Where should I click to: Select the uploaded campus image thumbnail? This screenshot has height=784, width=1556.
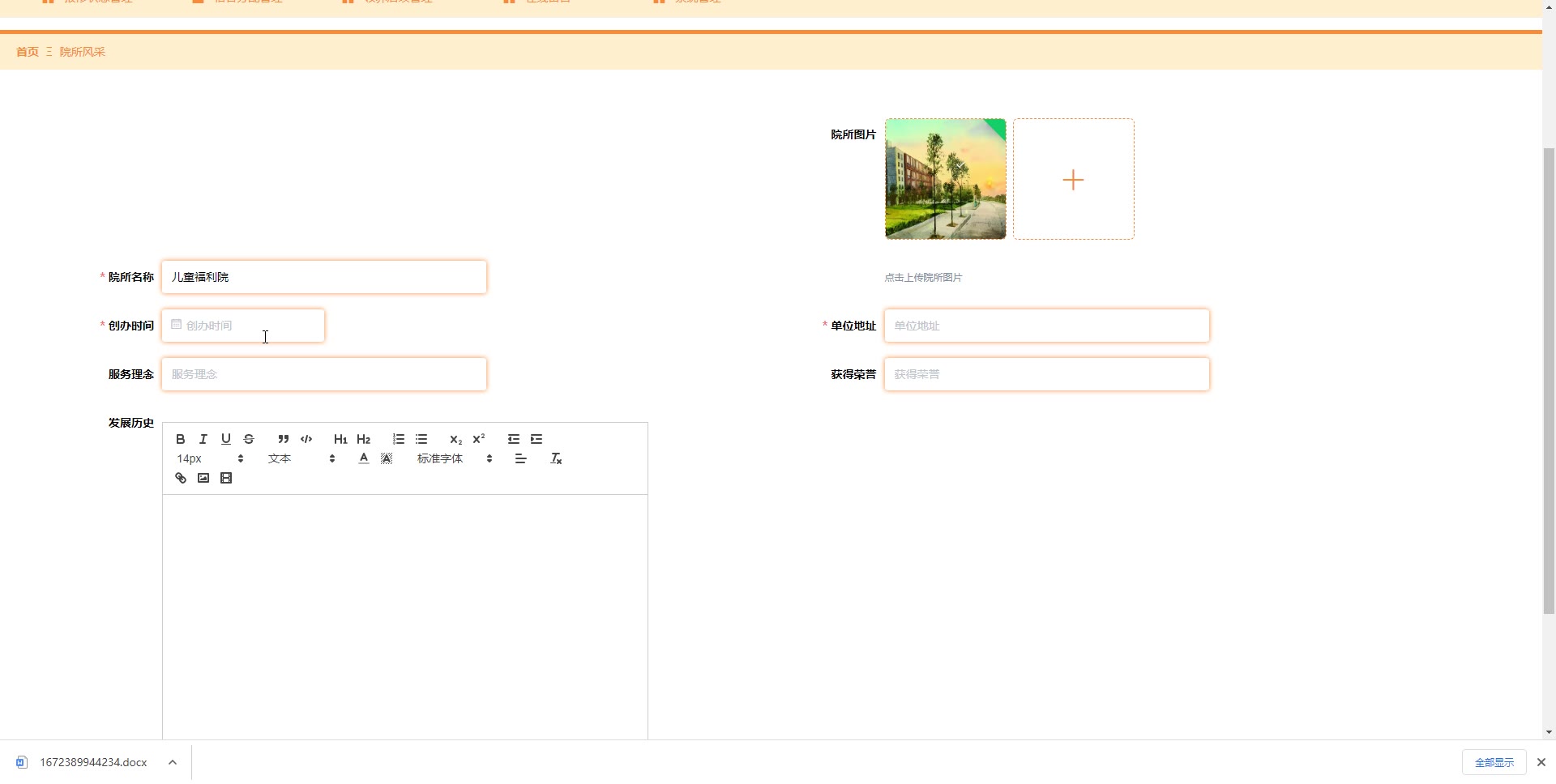(x=946, y=179)
